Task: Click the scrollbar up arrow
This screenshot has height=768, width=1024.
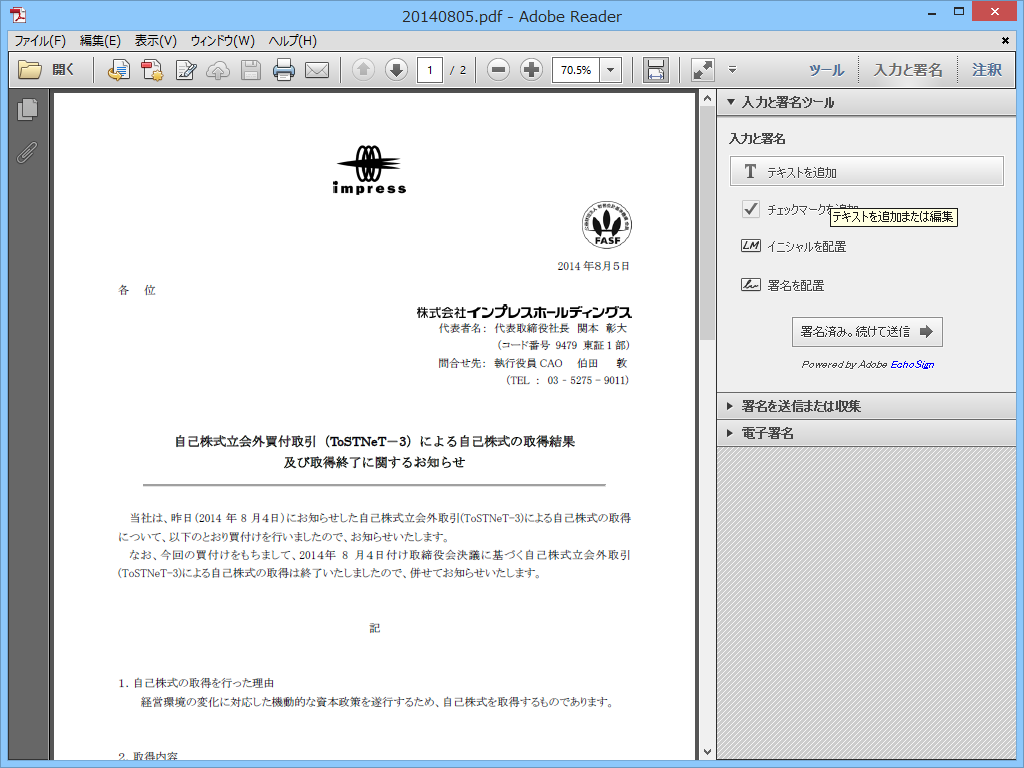Action: click(707, 99)
